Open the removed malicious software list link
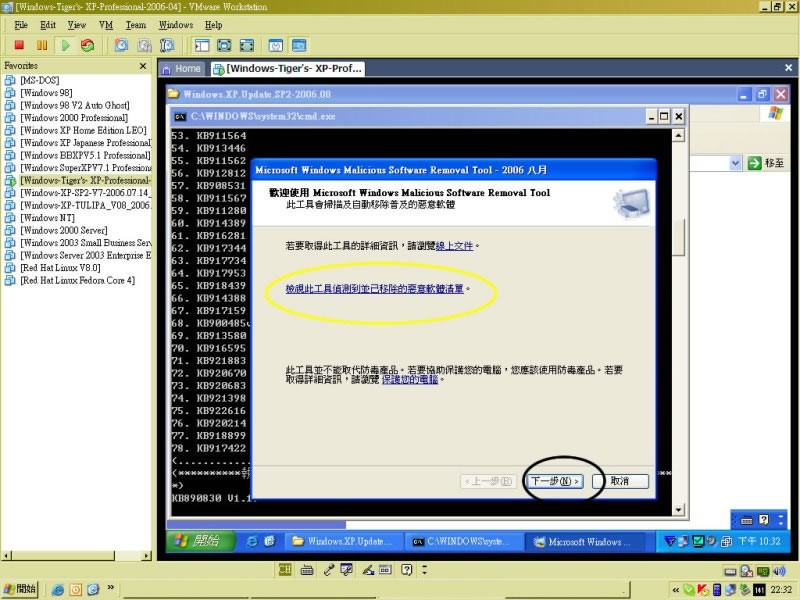 374,289
